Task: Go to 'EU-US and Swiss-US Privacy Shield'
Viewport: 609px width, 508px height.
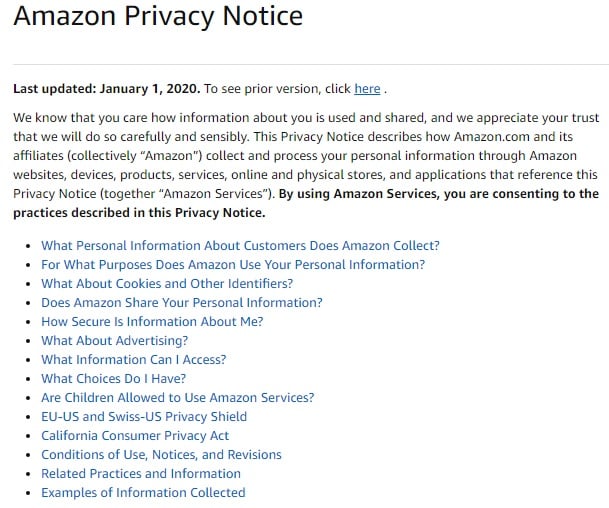Action: (x=144, y=417)
